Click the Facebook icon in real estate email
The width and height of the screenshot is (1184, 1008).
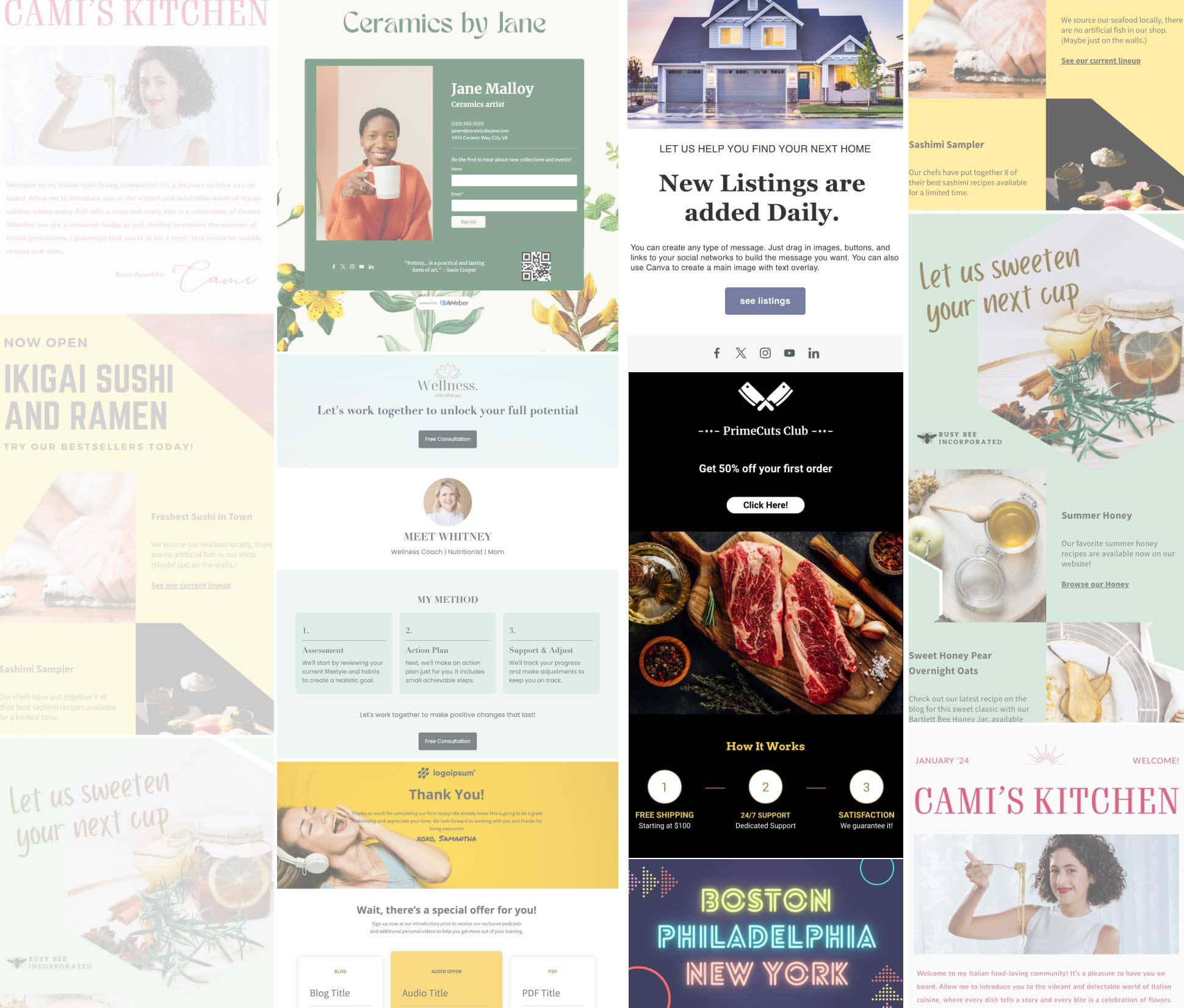click(716, 352)
